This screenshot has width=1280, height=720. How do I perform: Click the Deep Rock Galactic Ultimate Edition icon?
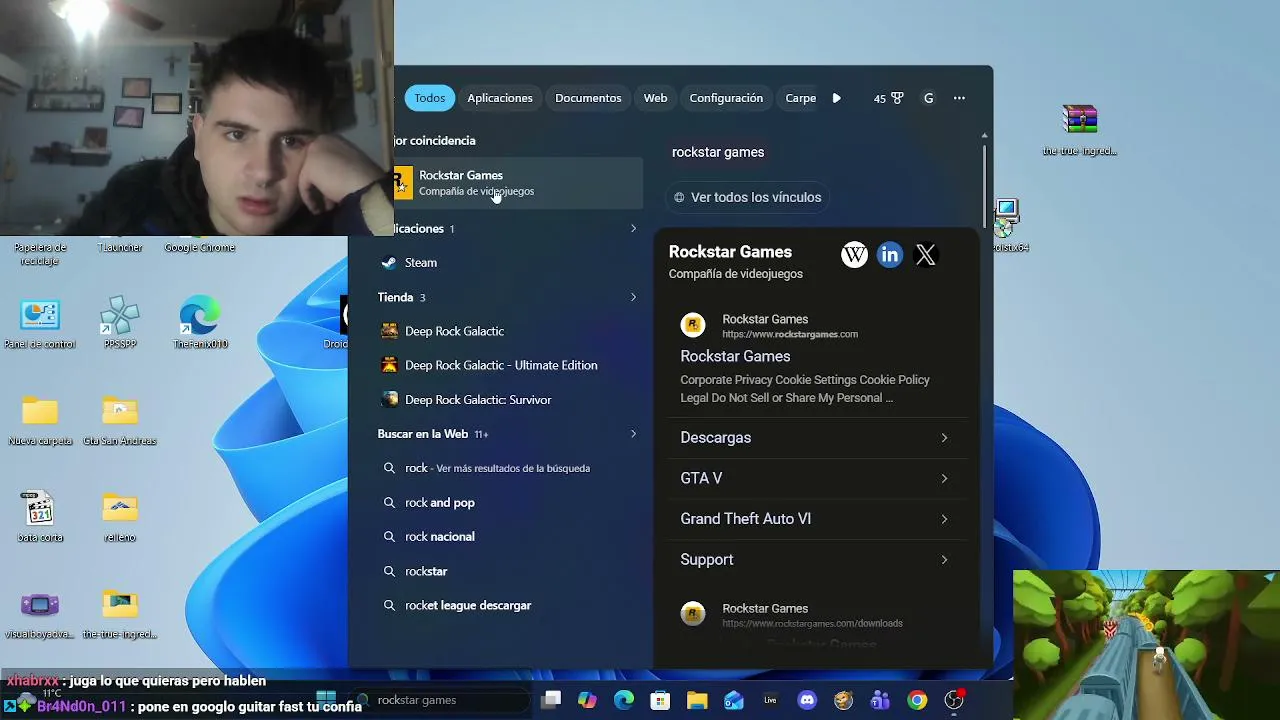point(389,365)
